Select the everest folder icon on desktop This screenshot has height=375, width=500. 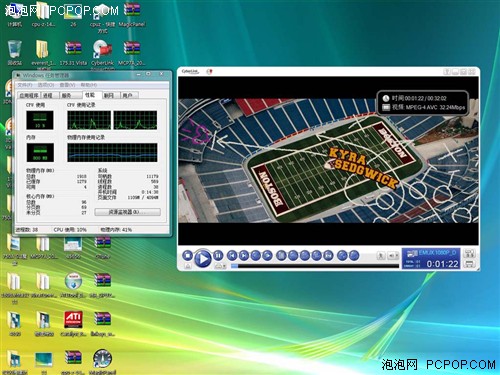43,53
